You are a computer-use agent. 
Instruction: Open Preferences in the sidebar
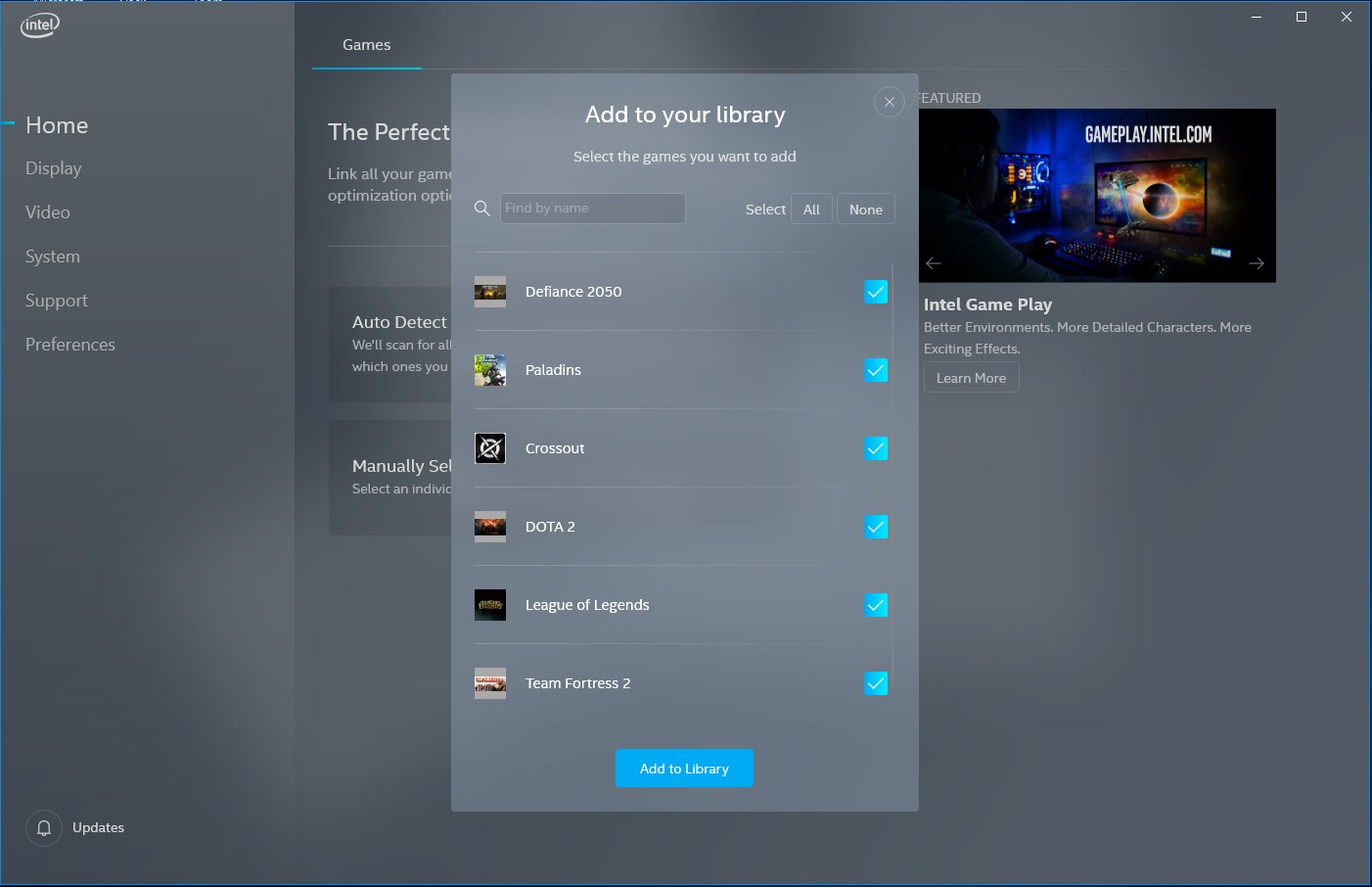70,345
